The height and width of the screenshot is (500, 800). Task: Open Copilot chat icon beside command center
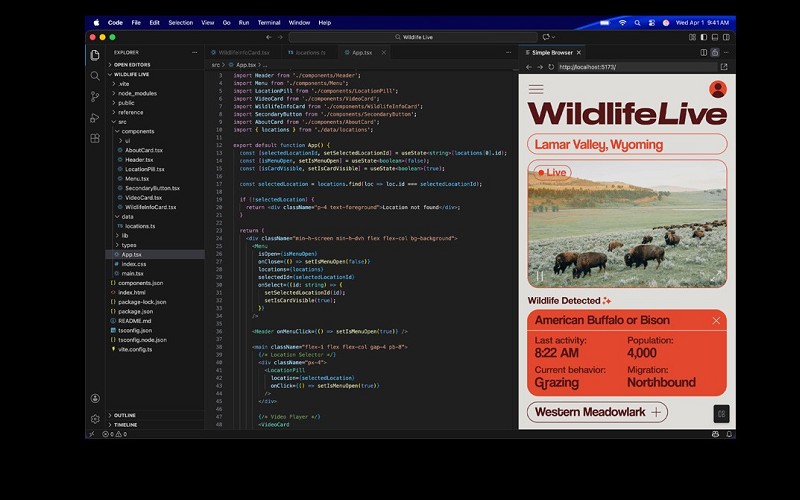point(548,37)
